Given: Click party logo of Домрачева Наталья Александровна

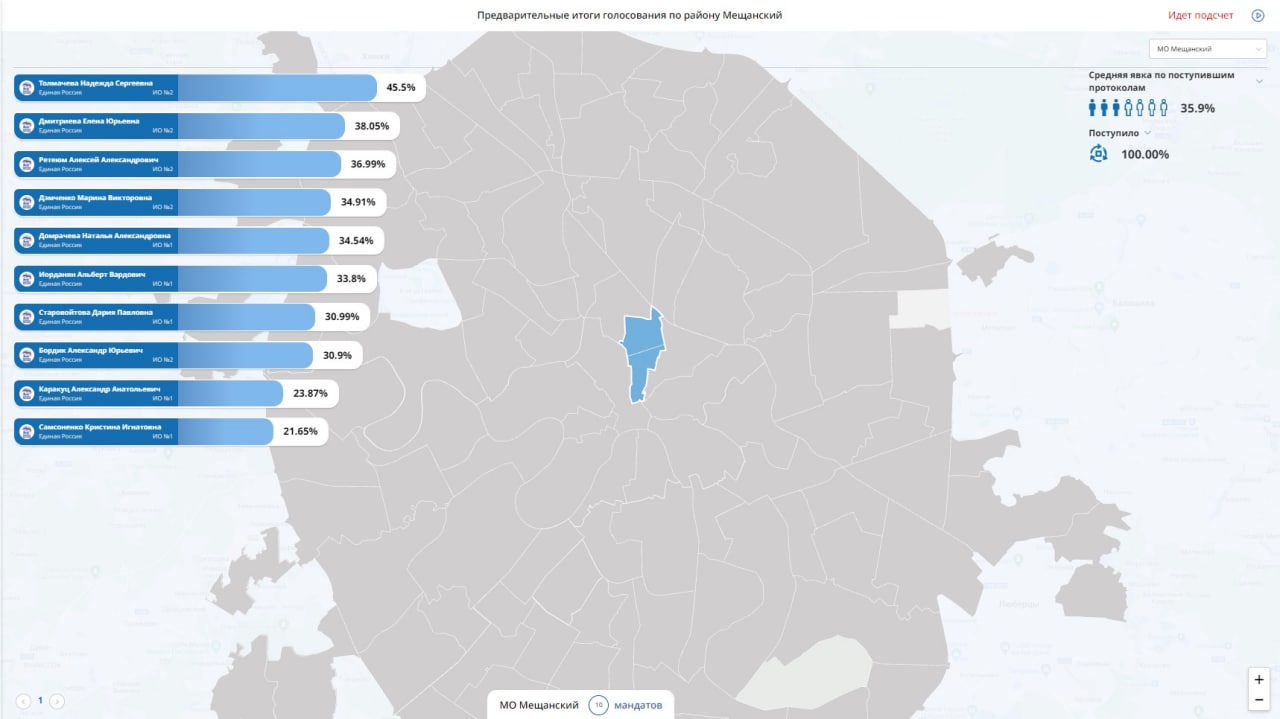Looking at the screenshot, I should [x=27, y=240].
